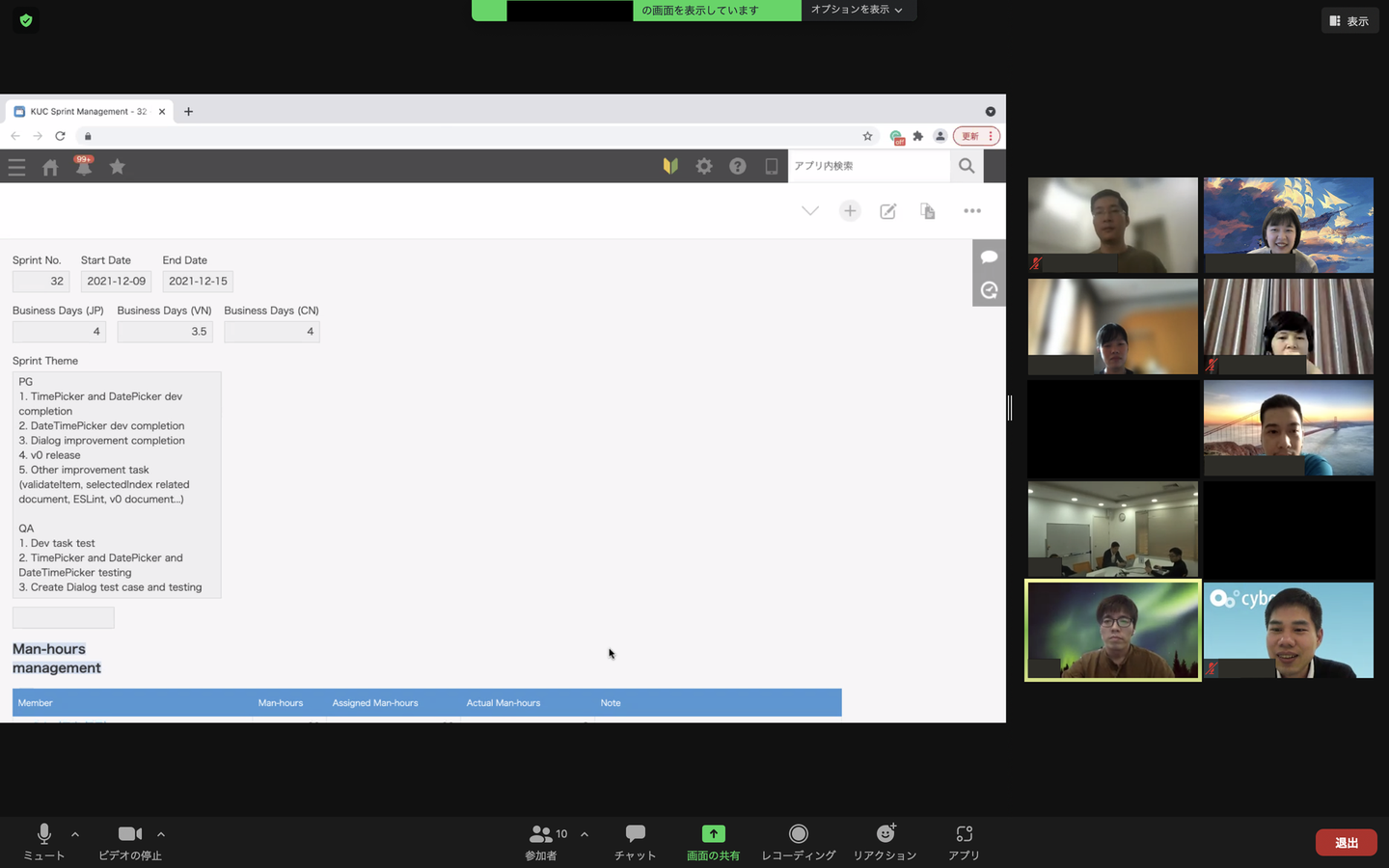
Task: Open the kintone help question mark
Action: 738,166
